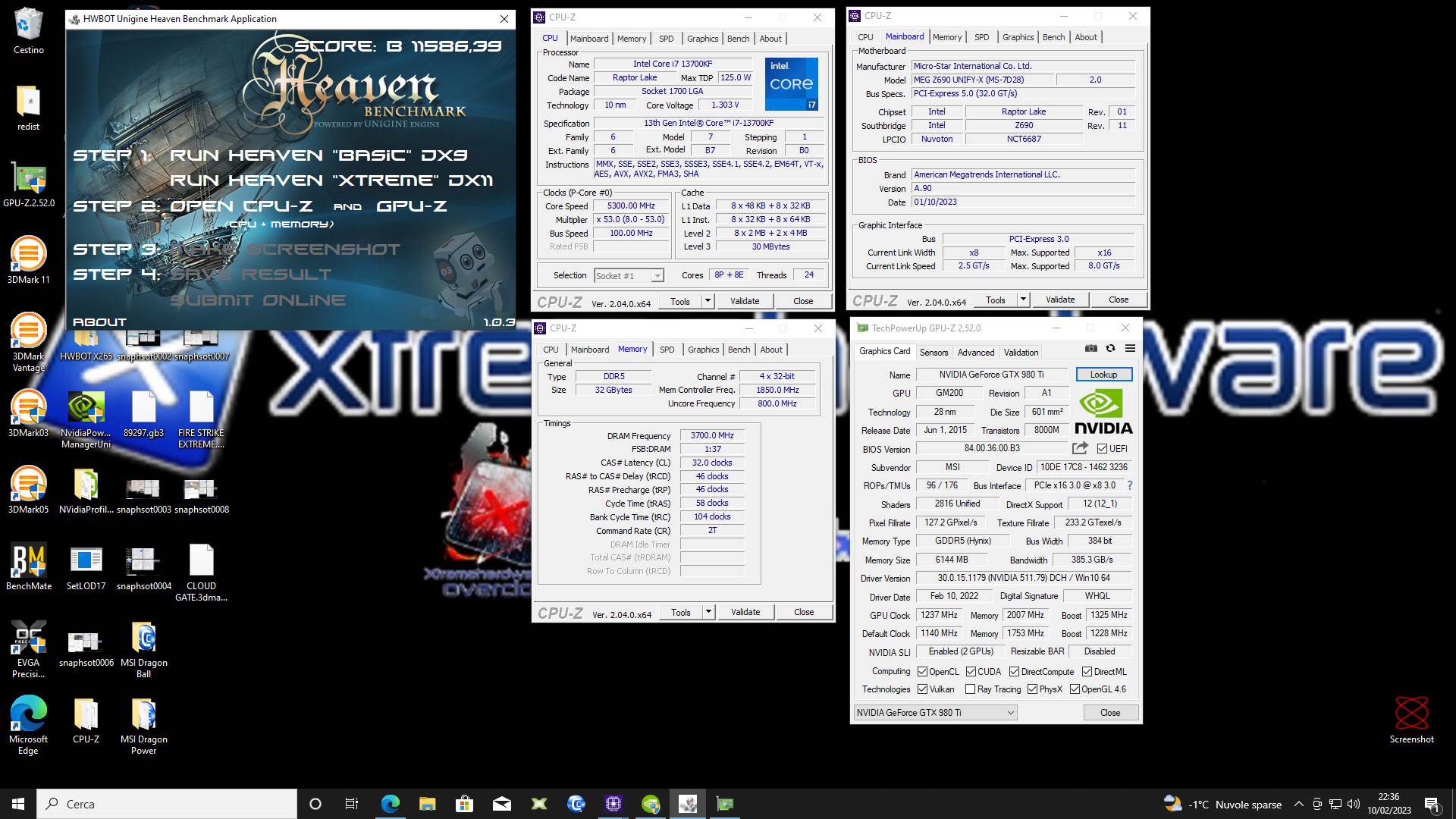Expand Tools dropdown arrow in CPU-Z Mainboard window
The height and width of the screenshot is (819, 1456).
coord(1023,300)
